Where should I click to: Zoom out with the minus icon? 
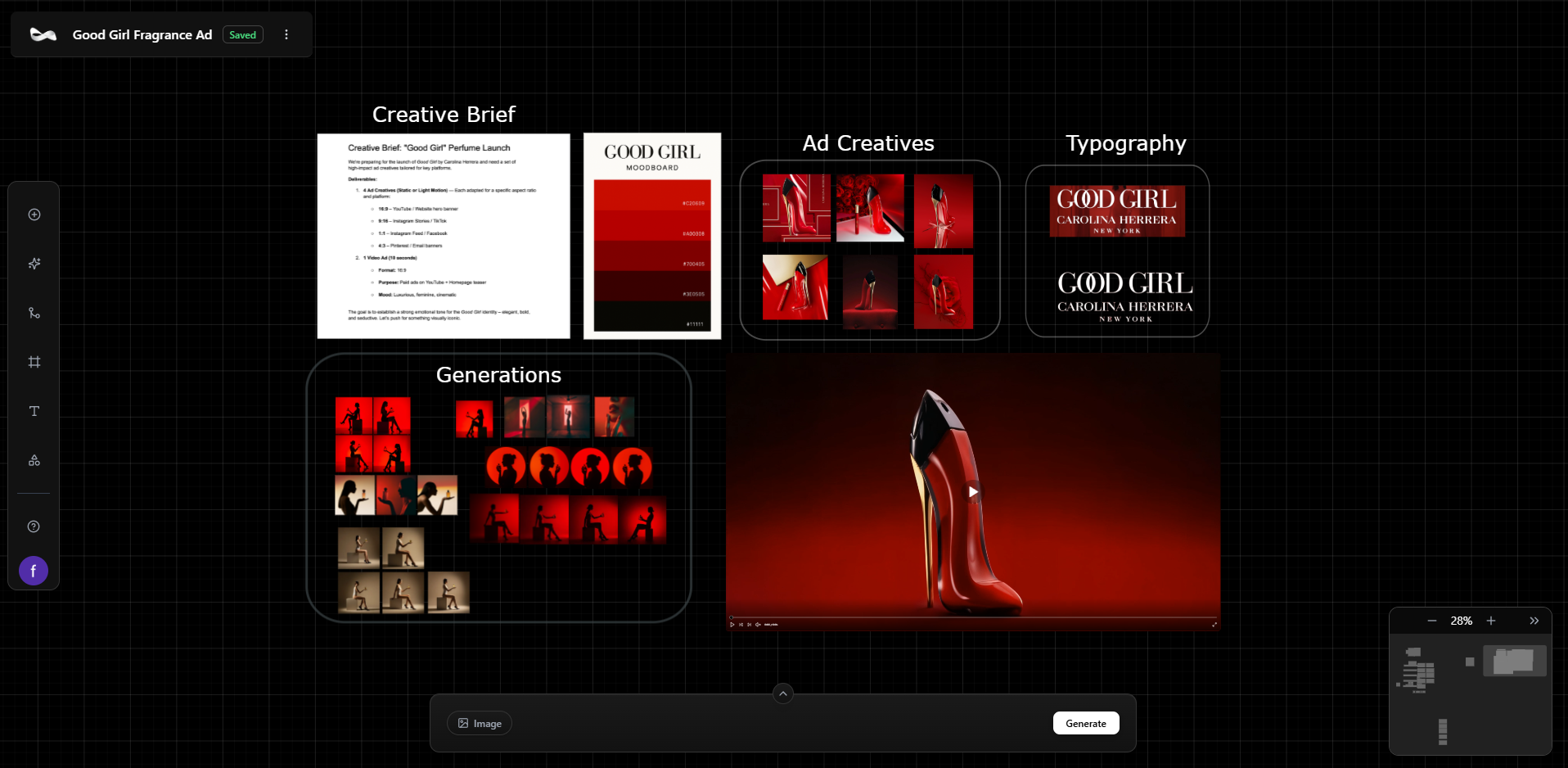1432,621
